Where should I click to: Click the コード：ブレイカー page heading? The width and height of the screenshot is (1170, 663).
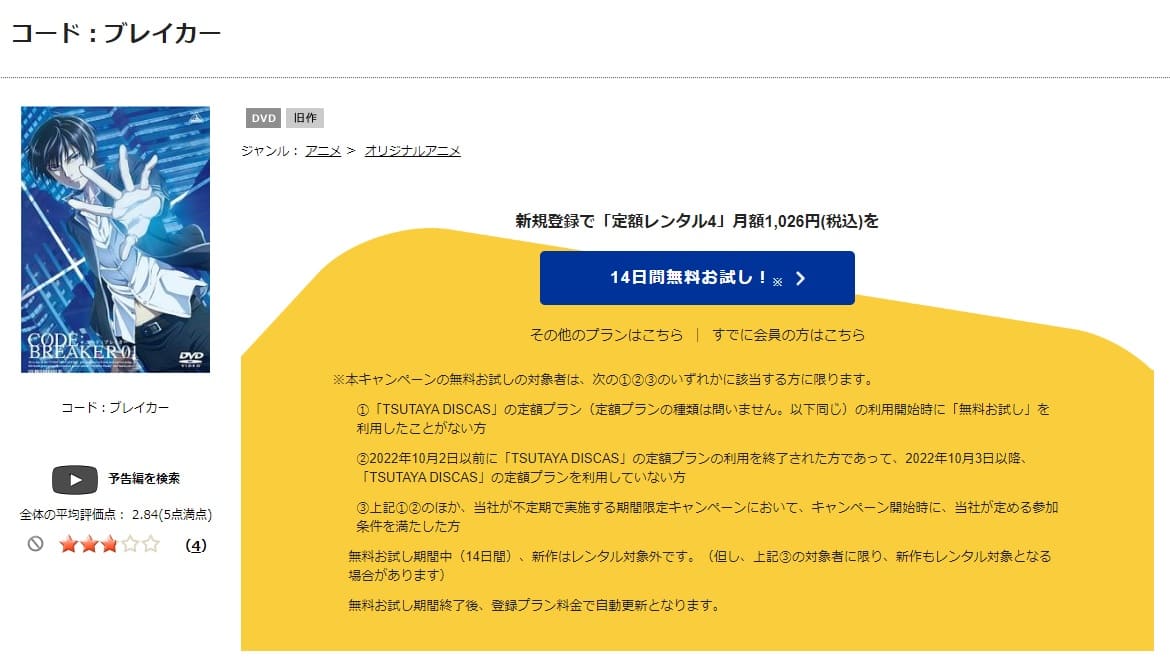click(116, 34)
